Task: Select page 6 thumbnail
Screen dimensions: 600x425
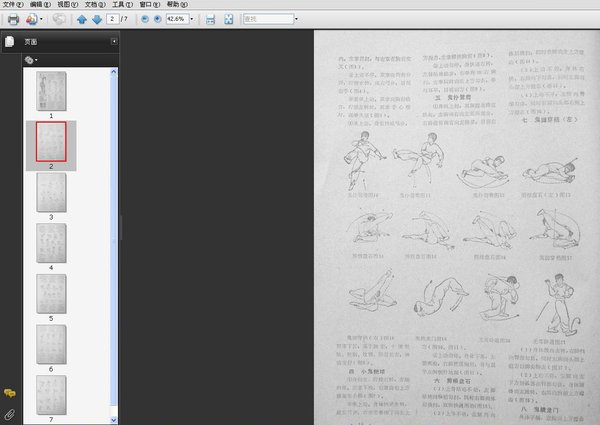Action: click(51, 344)
